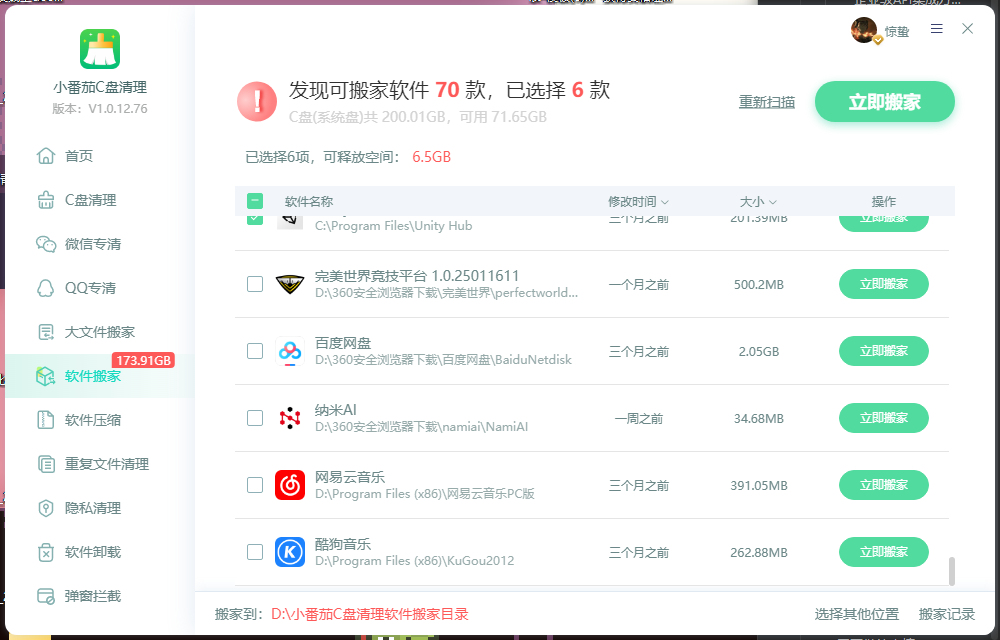Open 软件卸载 in the sidebar

[100, 551]
